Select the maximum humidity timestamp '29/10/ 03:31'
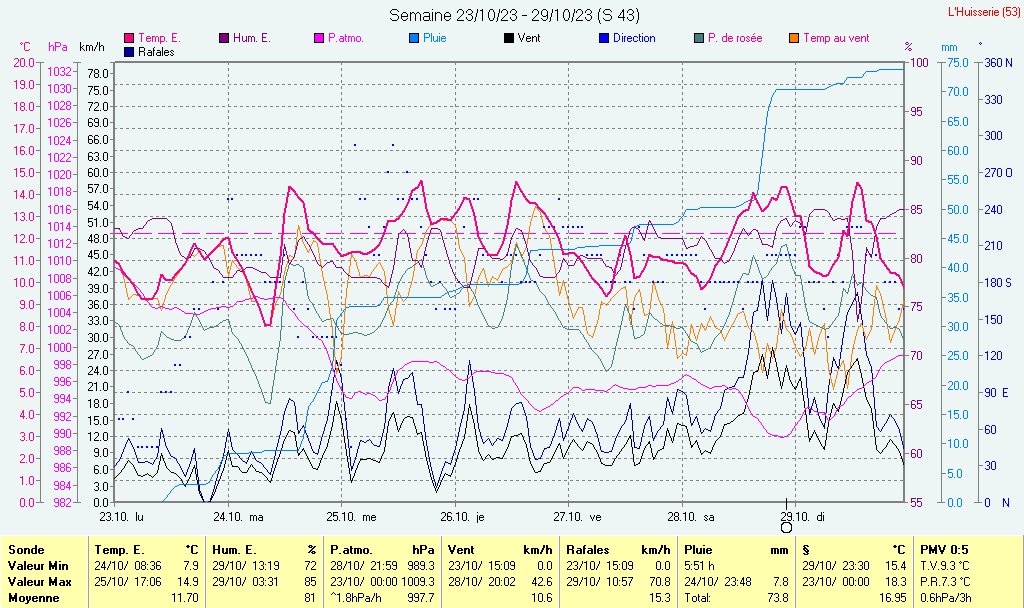 [x=246, y=581]
